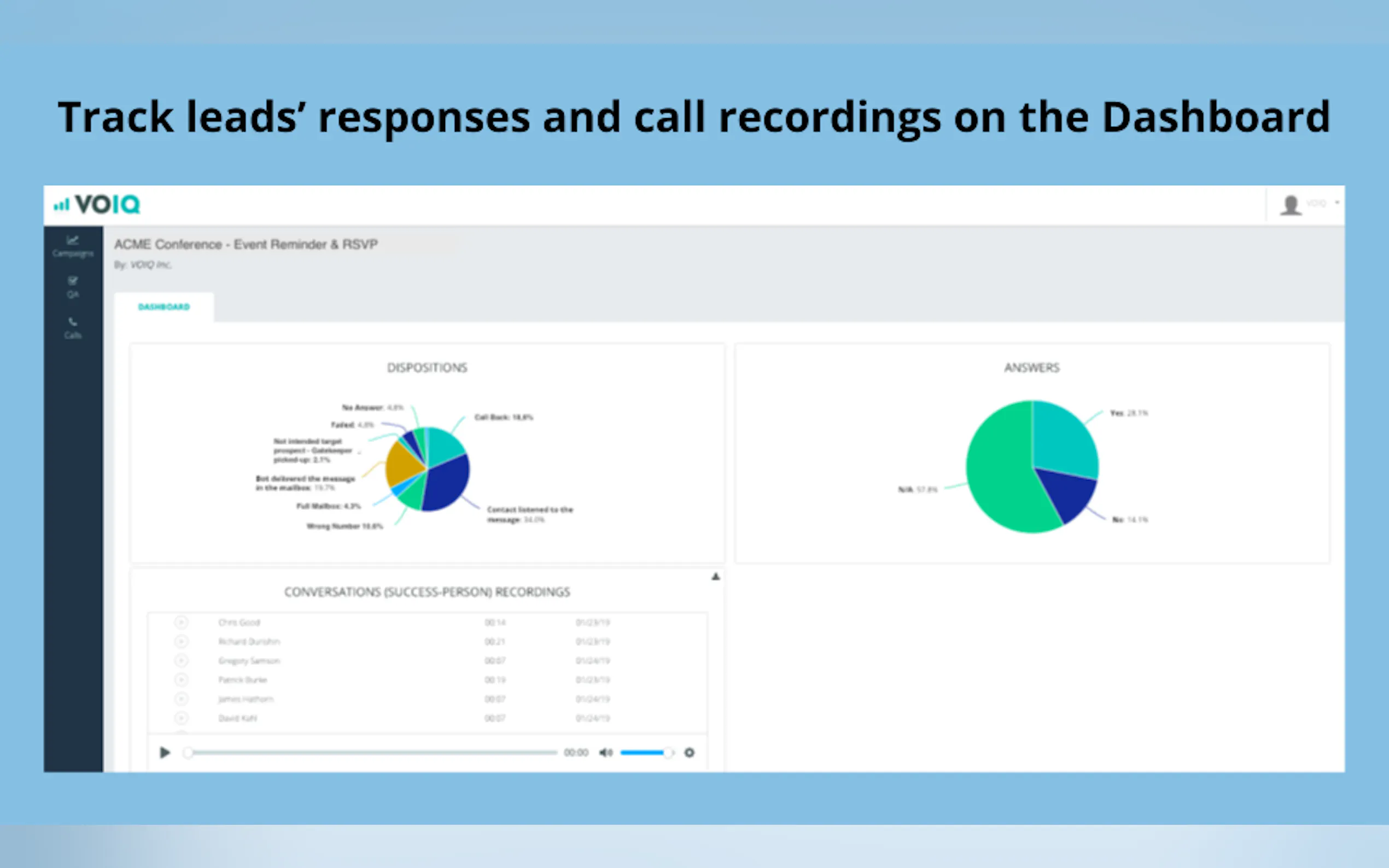Click the user avatar icon
1389x868 pixels.
click(x=1290, y=205)
